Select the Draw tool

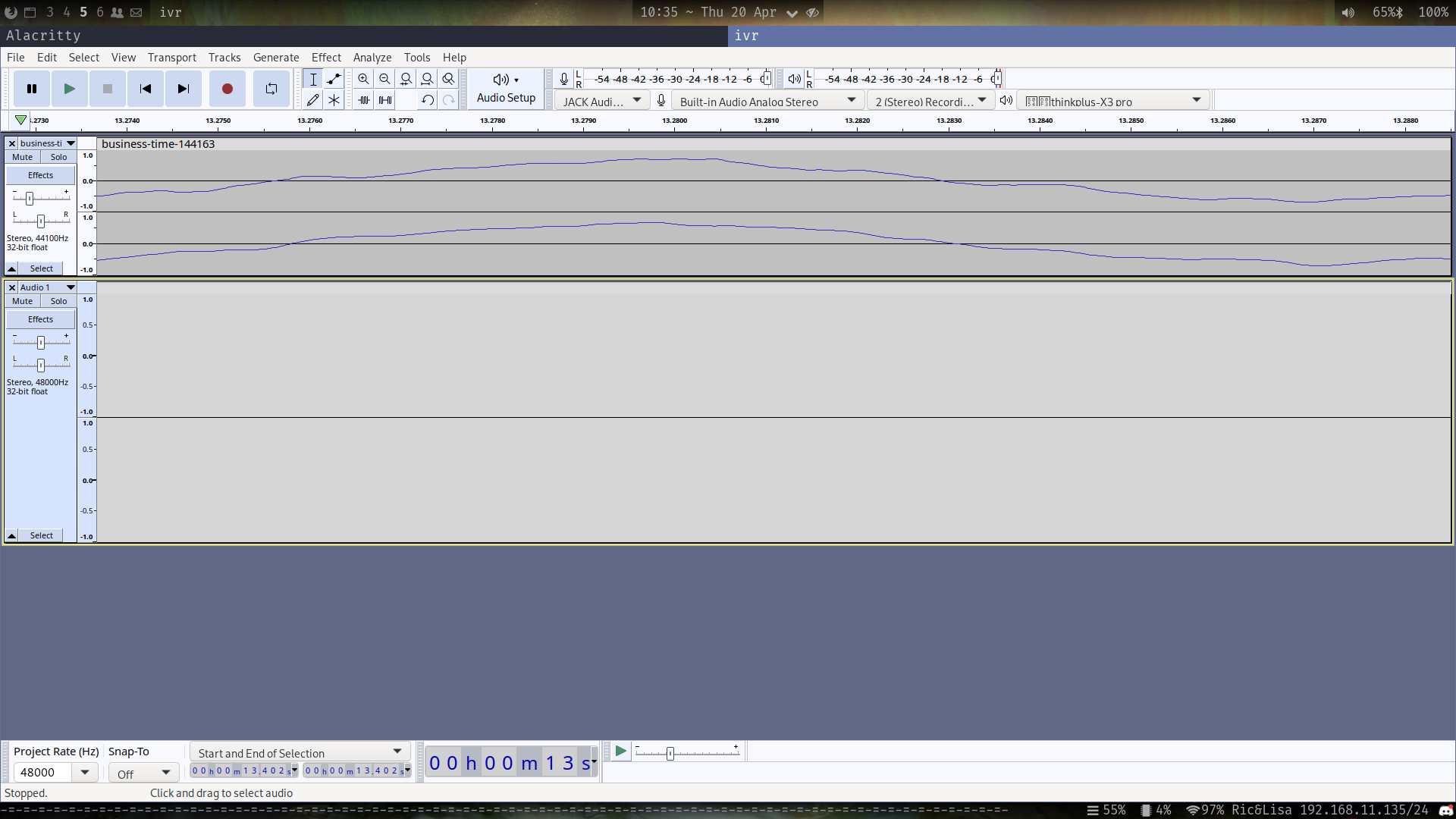(312, 99)
